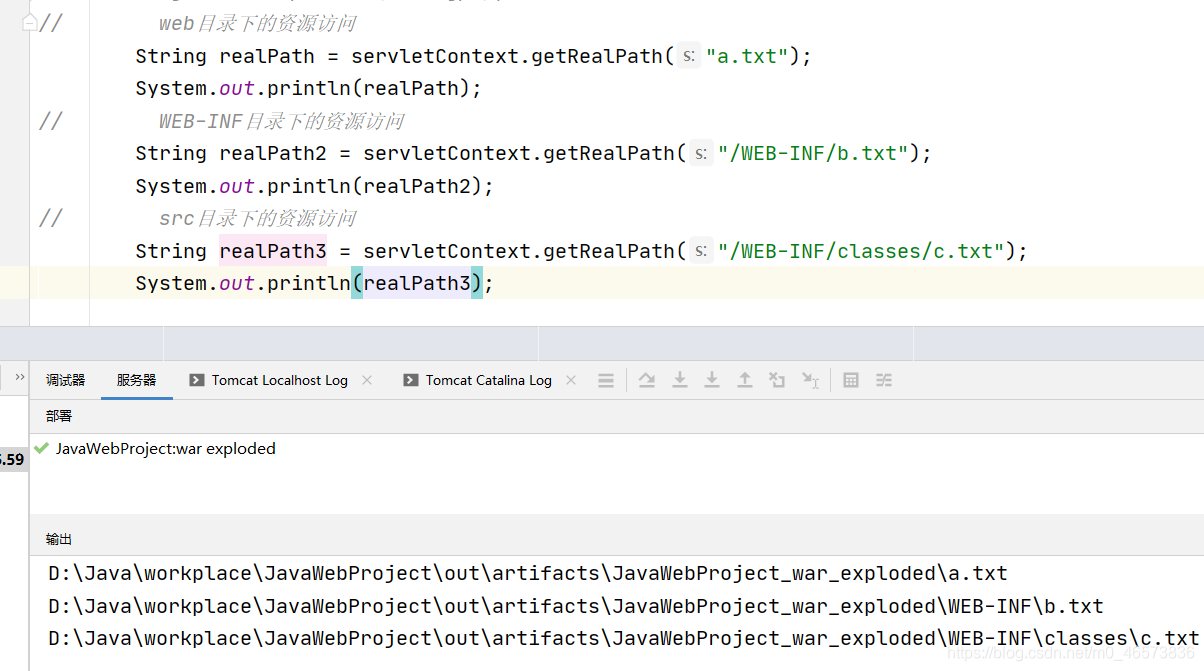Place cursor on System.out.println(realPath3) line

coord(315,283)
